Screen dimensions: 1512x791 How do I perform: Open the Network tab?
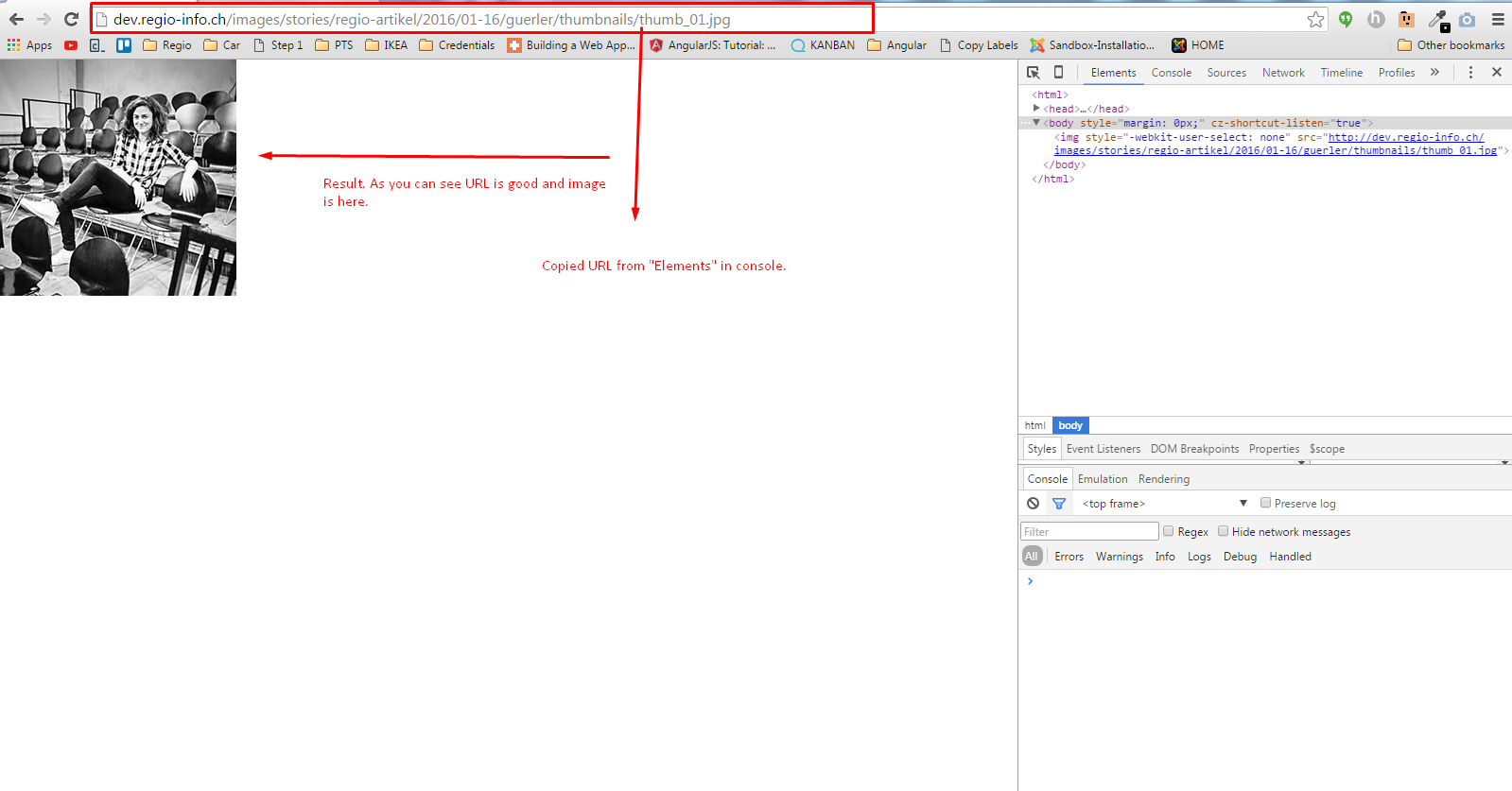(1283, 73)
